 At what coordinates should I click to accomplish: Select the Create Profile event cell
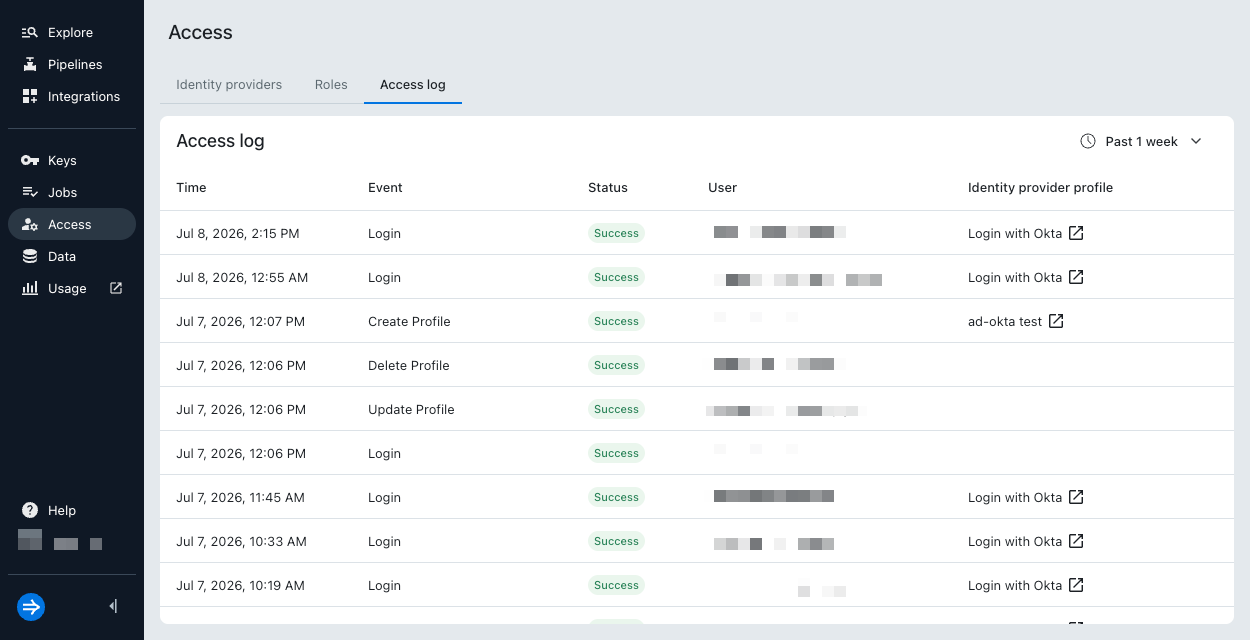click(409, 321)
